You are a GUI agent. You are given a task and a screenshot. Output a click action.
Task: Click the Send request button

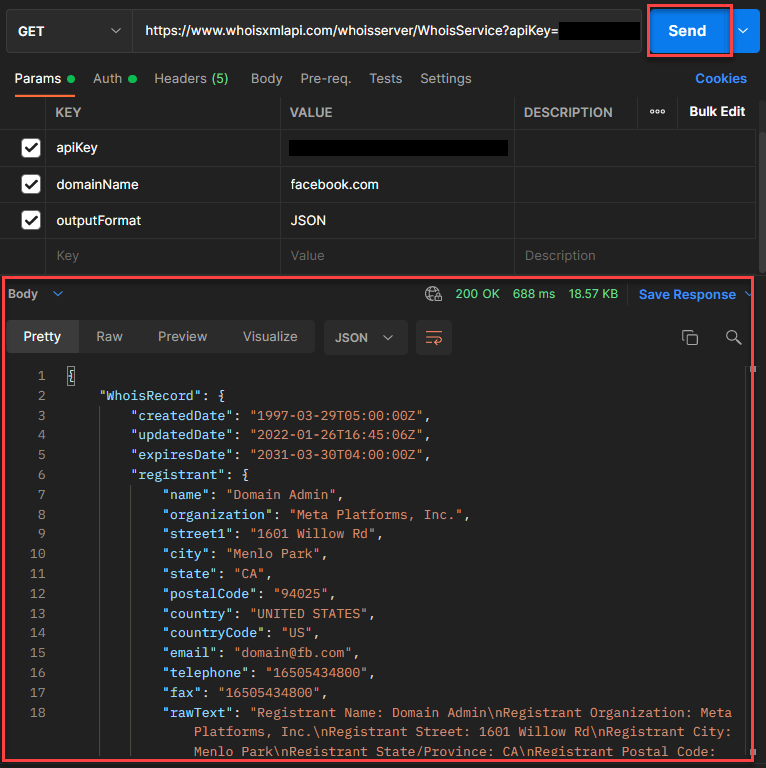pyautogui.click(x=688, y=31)
